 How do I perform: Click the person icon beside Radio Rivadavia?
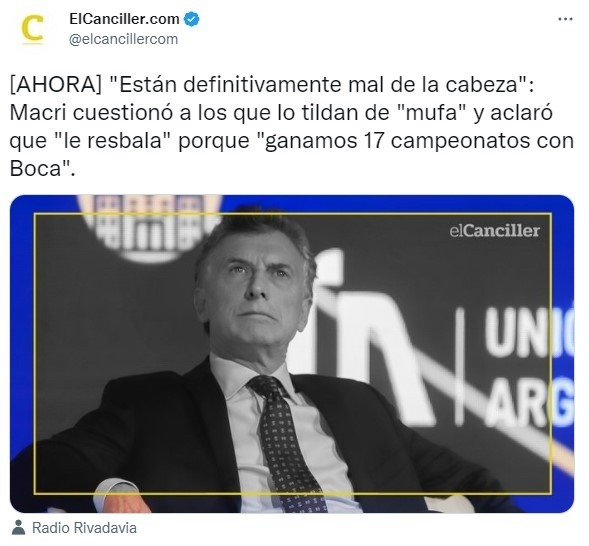pyautogui.click(x=18, y=528)
